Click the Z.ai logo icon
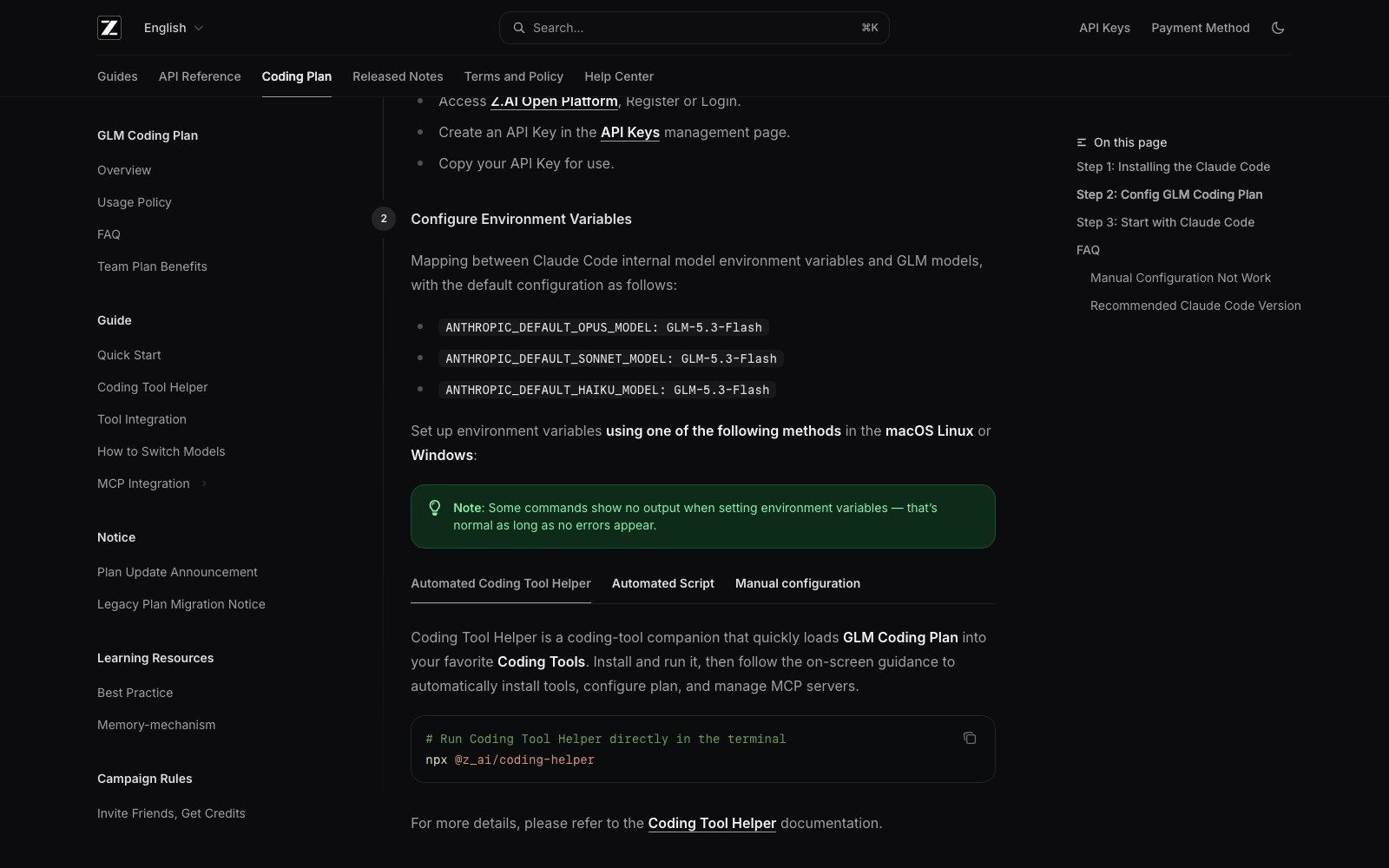The width and height of the screenshot is (1389, 868). (x=109, y=28)
